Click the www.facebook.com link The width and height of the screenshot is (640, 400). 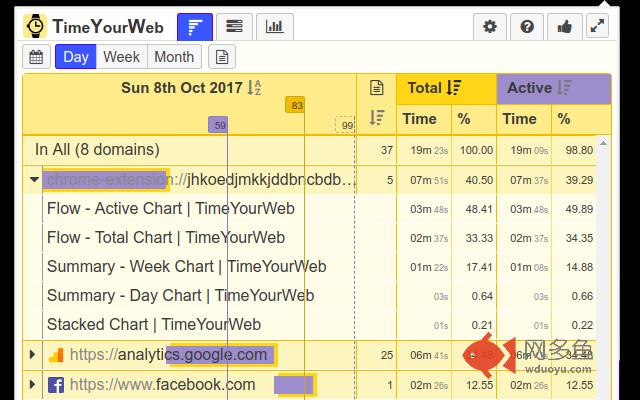click(162, 384)
